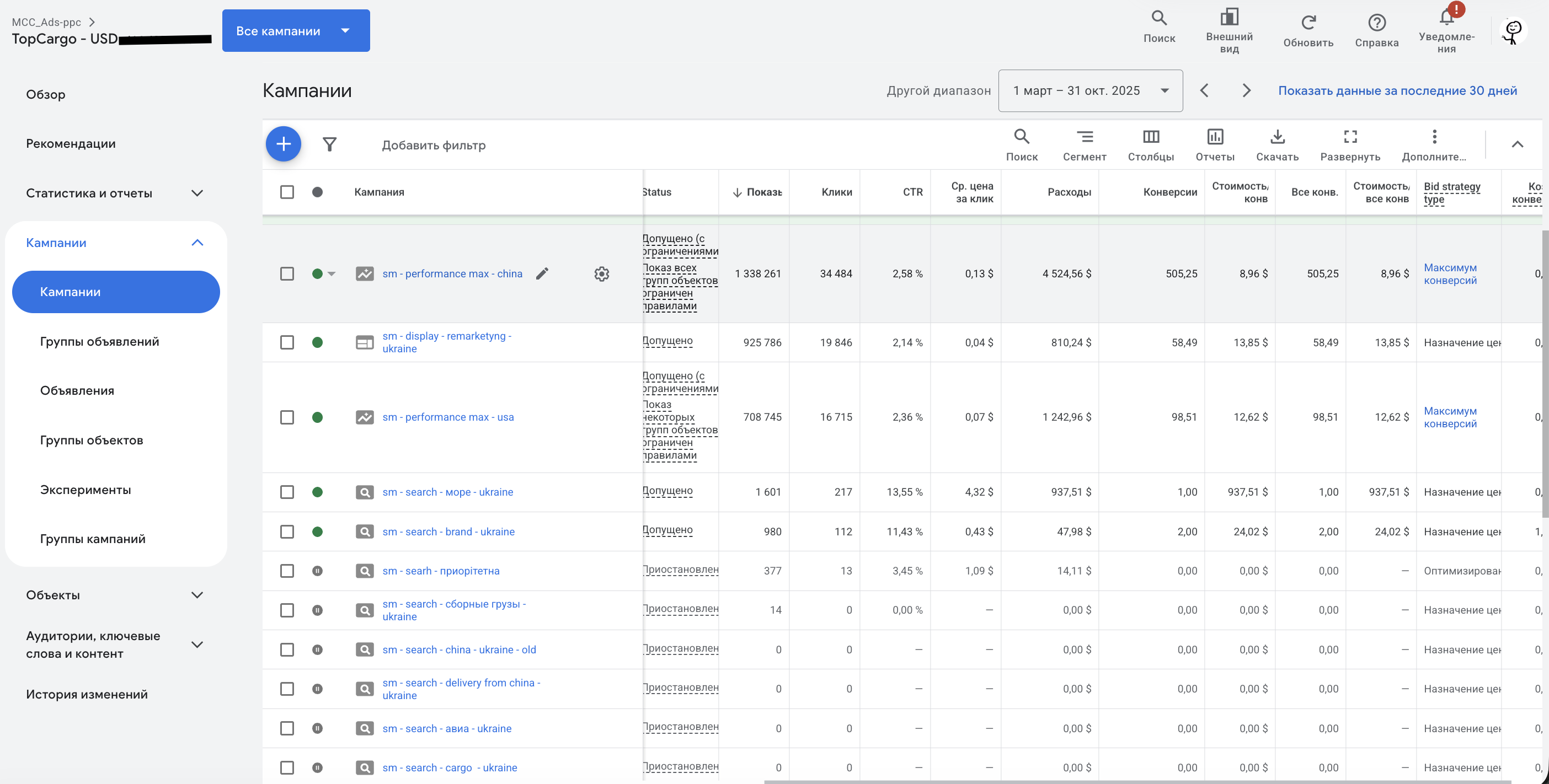Viewport: 1549px width, 784px height.
Task: Open История изменений in the sidebar
Action: click(87, 694)
